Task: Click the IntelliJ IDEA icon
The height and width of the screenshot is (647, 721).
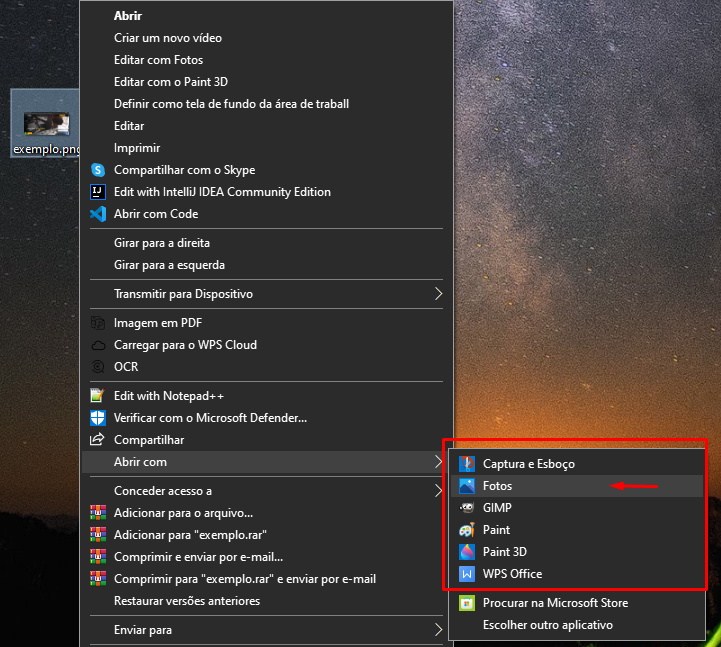Action: (98, 192)
